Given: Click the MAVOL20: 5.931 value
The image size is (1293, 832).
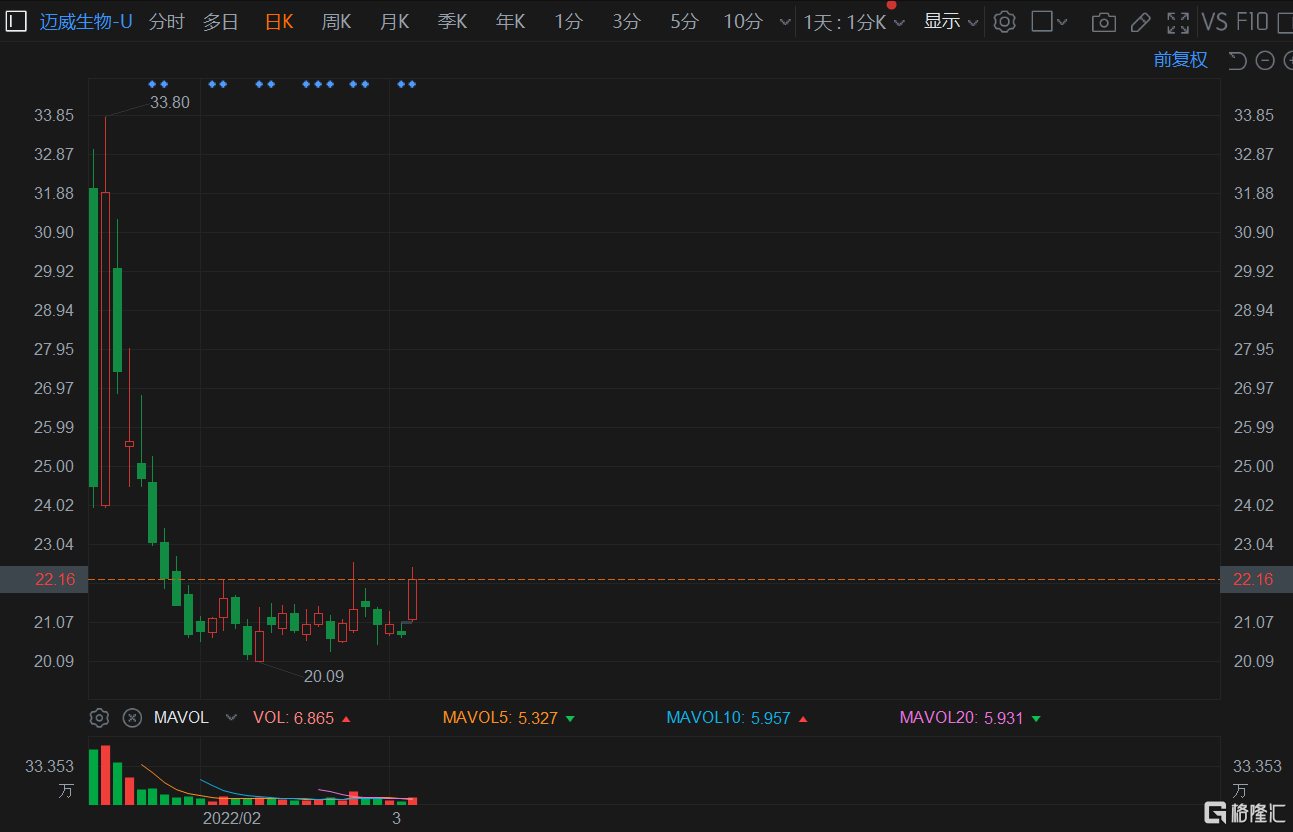Looking at the screenshot, I should [970, 718].
